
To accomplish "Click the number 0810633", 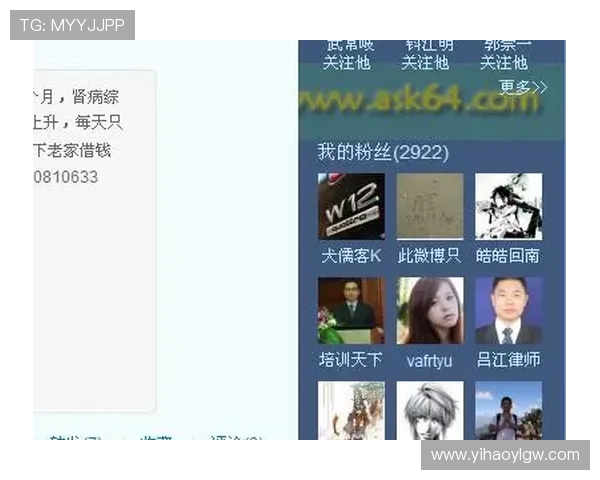I will point(65,177).
